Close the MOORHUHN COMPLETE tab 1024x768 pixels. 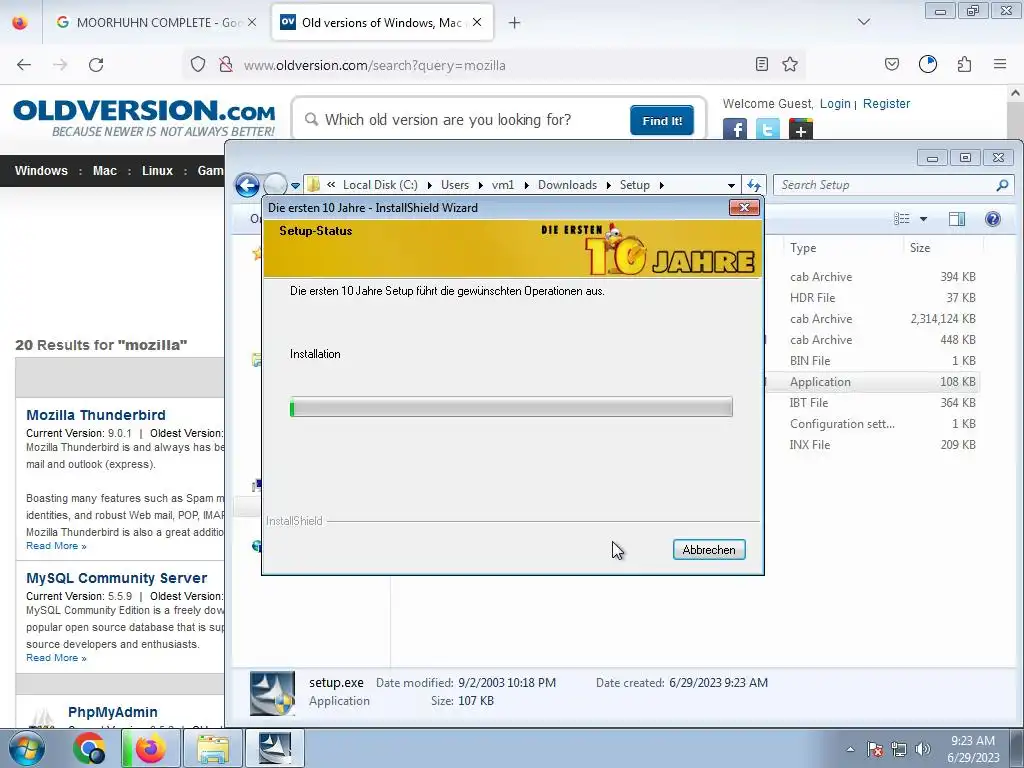(x=251, y=23)
